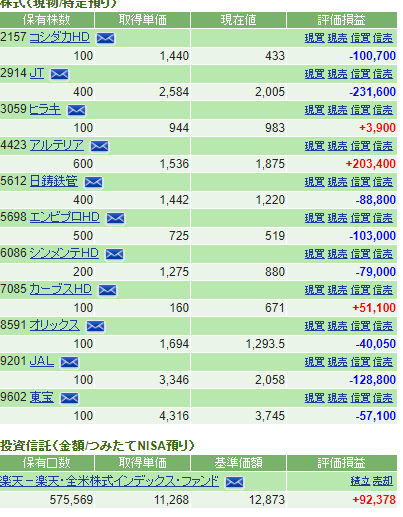Select the -231,600 loss value
This screenshot has height=517, width=403.
pyautogui.click(x=372, y=92)
